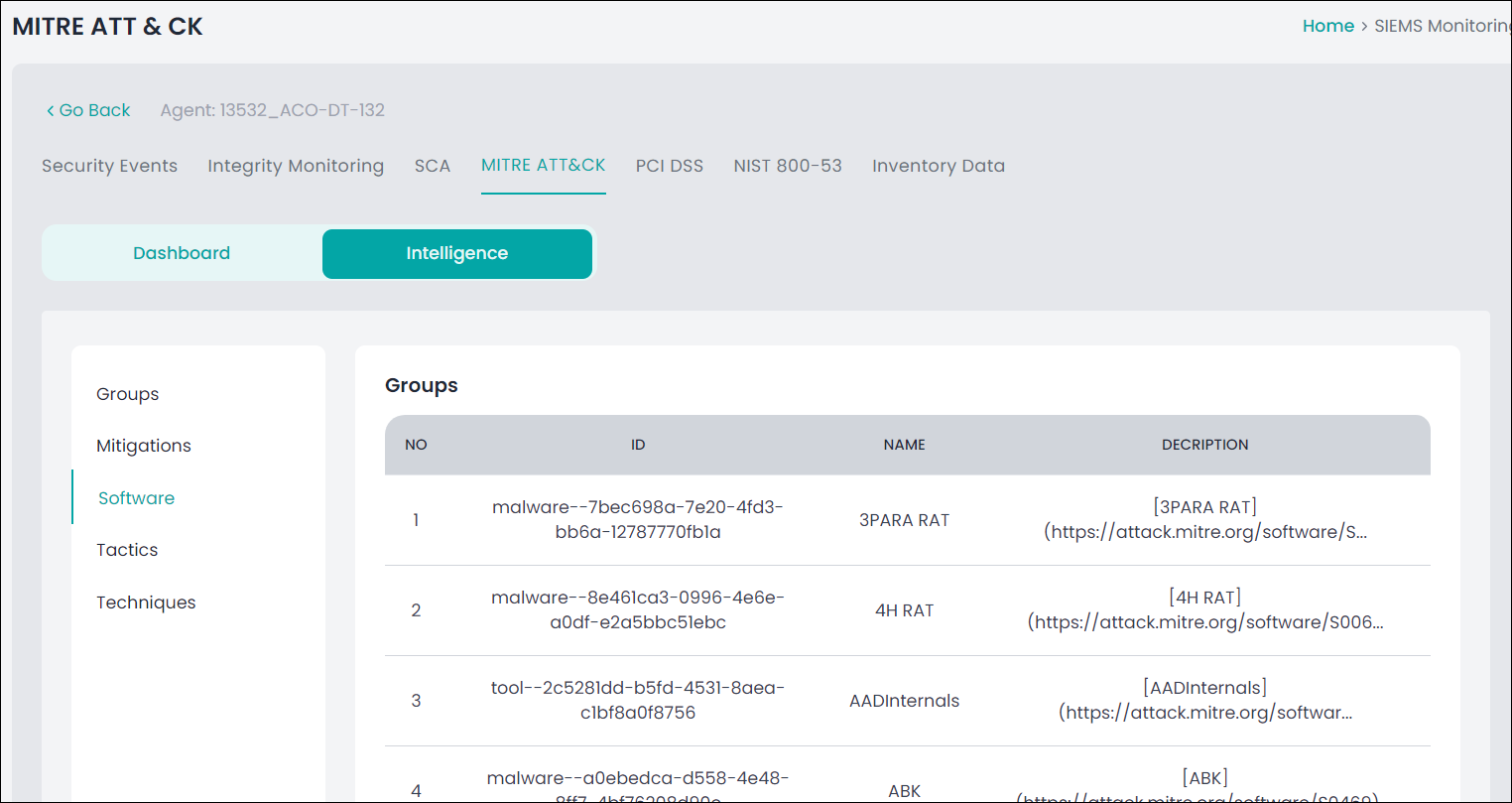
Task: Click the NAME column header
Action: (905, 445)
